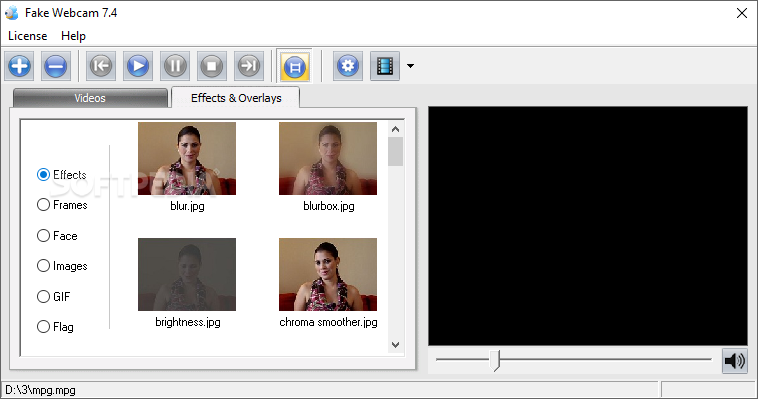
Task: Skip to the next video in toolbar
Action: [x=249, y=66]
